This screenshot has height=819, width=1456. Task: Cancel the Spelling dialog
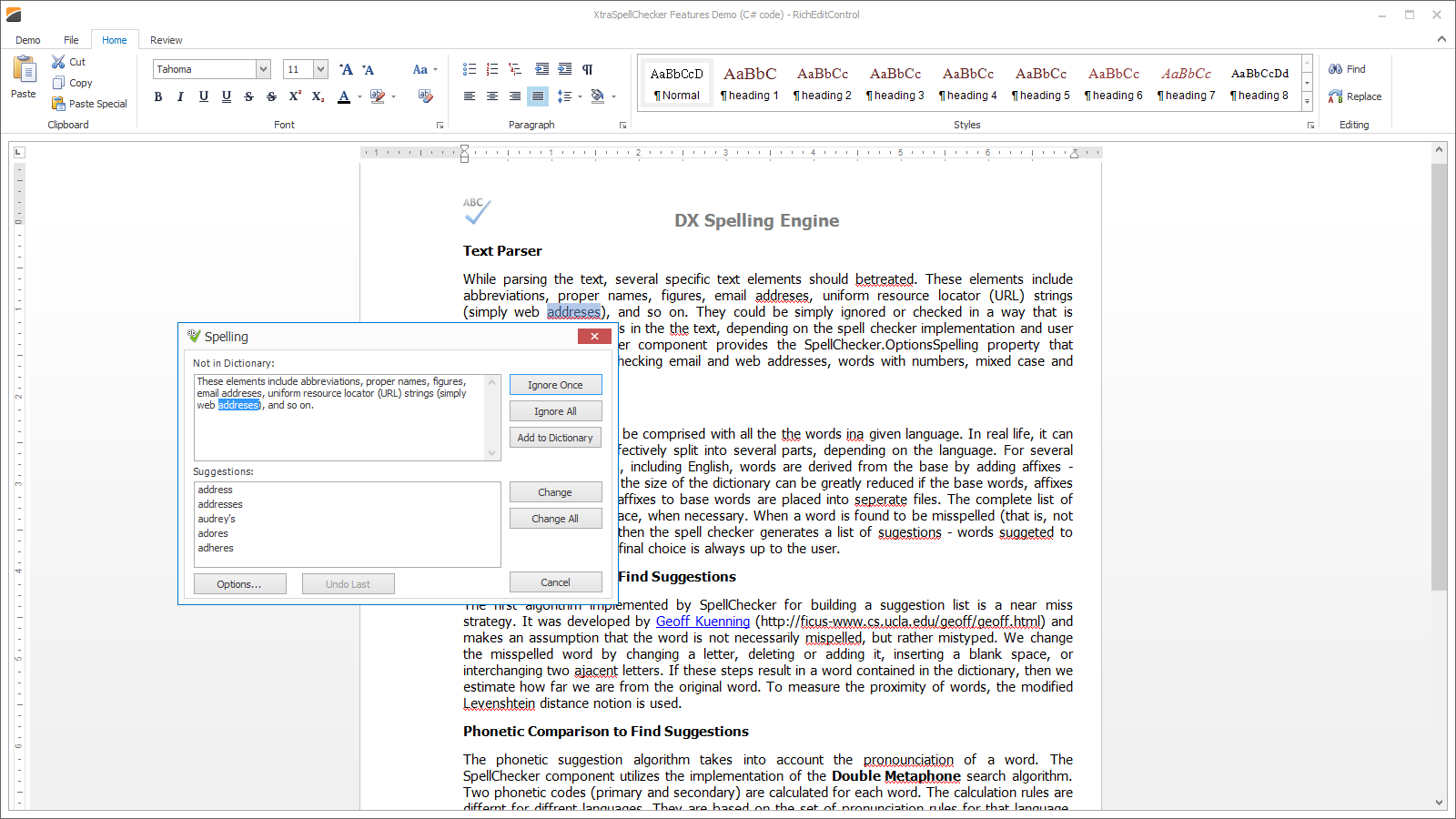[555, 582]
